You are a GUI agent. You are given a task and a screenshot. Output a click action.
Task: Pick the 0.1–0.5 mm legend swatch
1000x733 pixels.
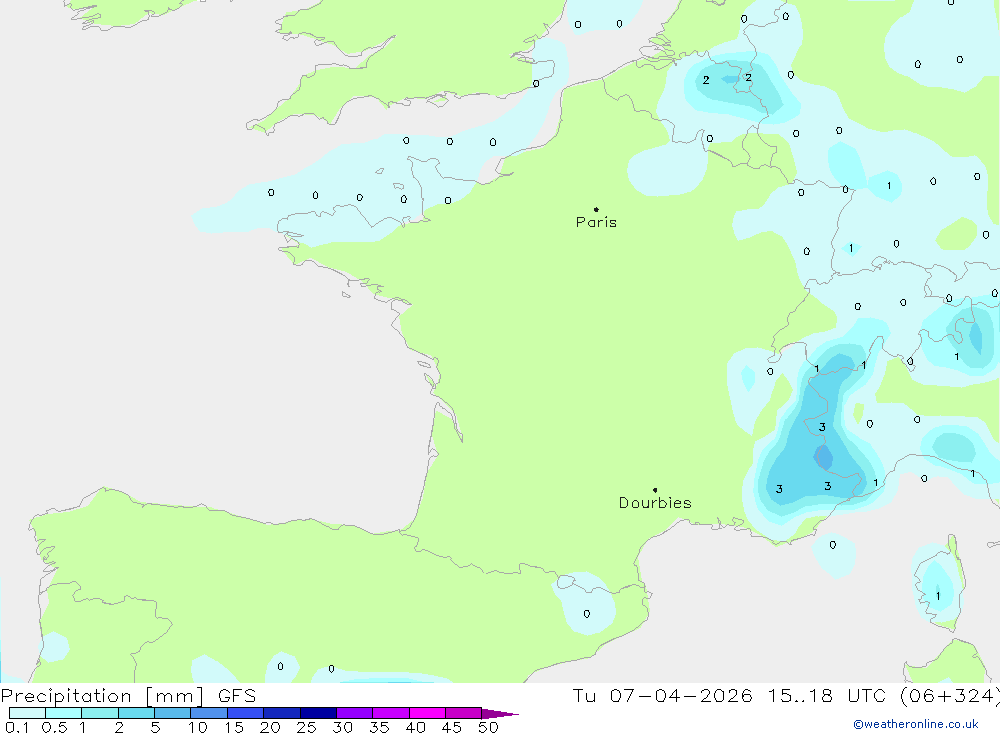(27, 713)
